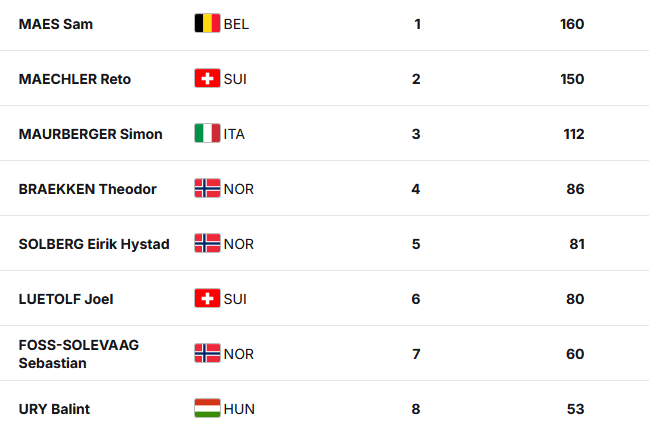649x433 pixels.
Task: Click the Norwegian flag beside Foss-Solevaag Sebastian
Action: pyautogui.click(x=207, y=353)
